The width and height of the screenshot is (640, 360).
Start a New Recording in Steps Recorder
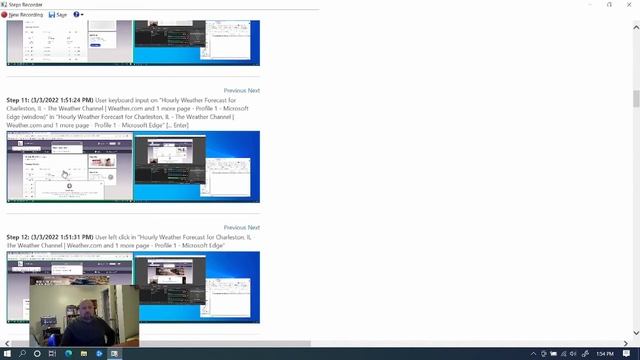[22, 15]
